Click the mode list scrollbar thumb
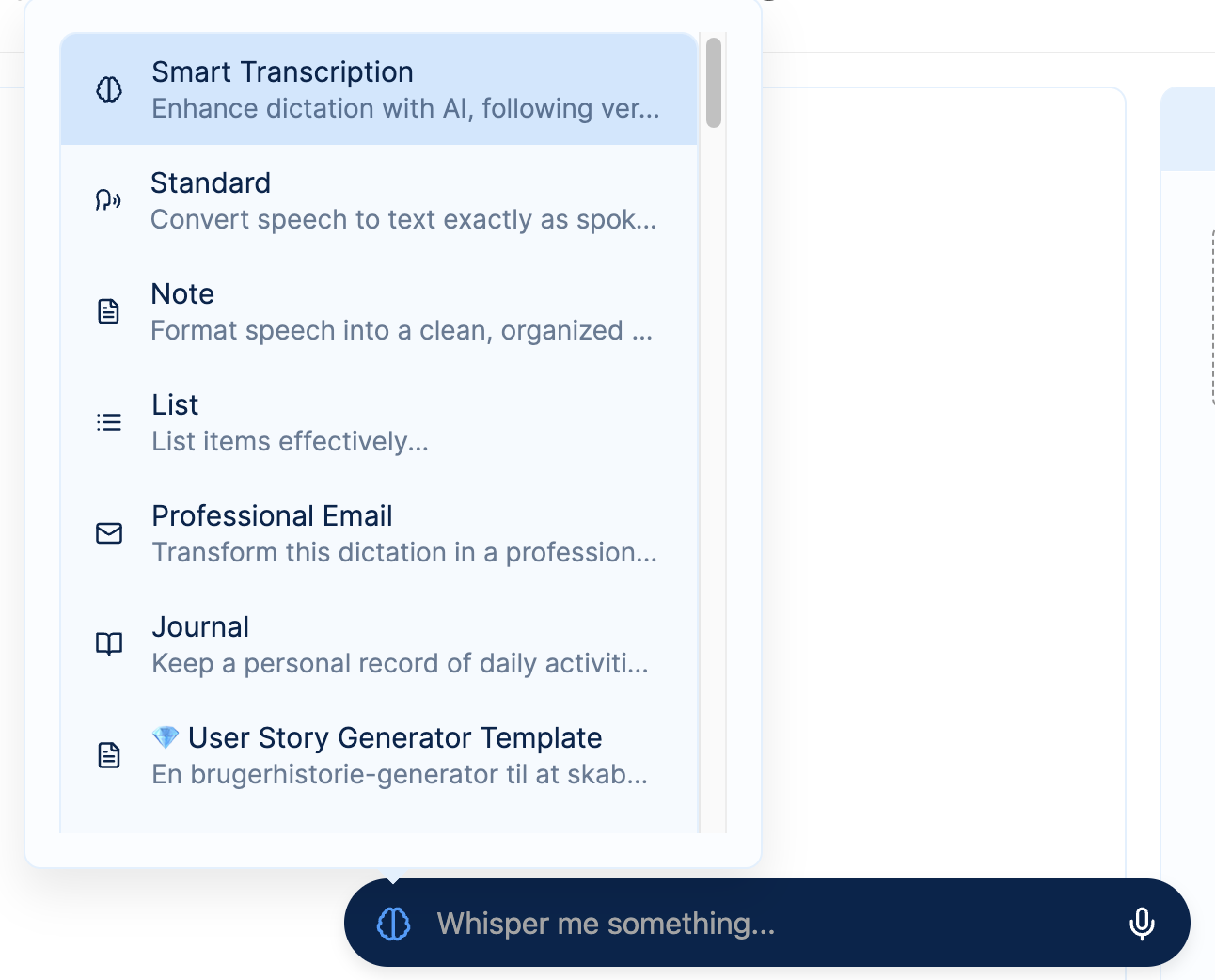 click(x=714, y=83)
